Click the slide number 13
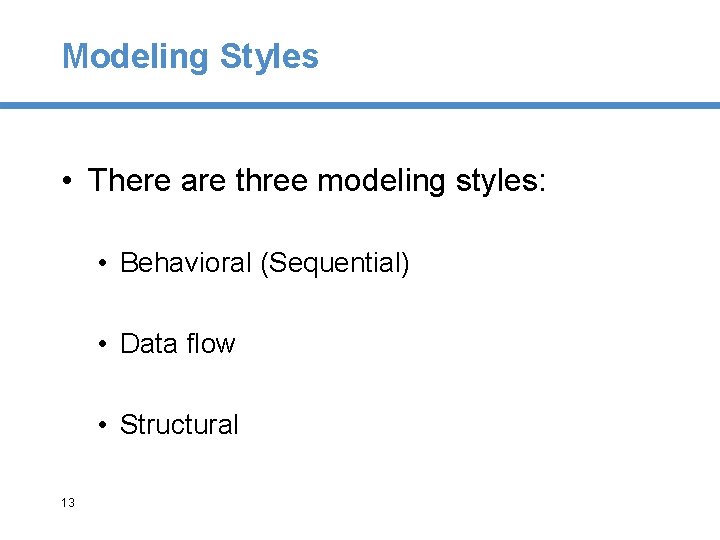 click(68, 502)
